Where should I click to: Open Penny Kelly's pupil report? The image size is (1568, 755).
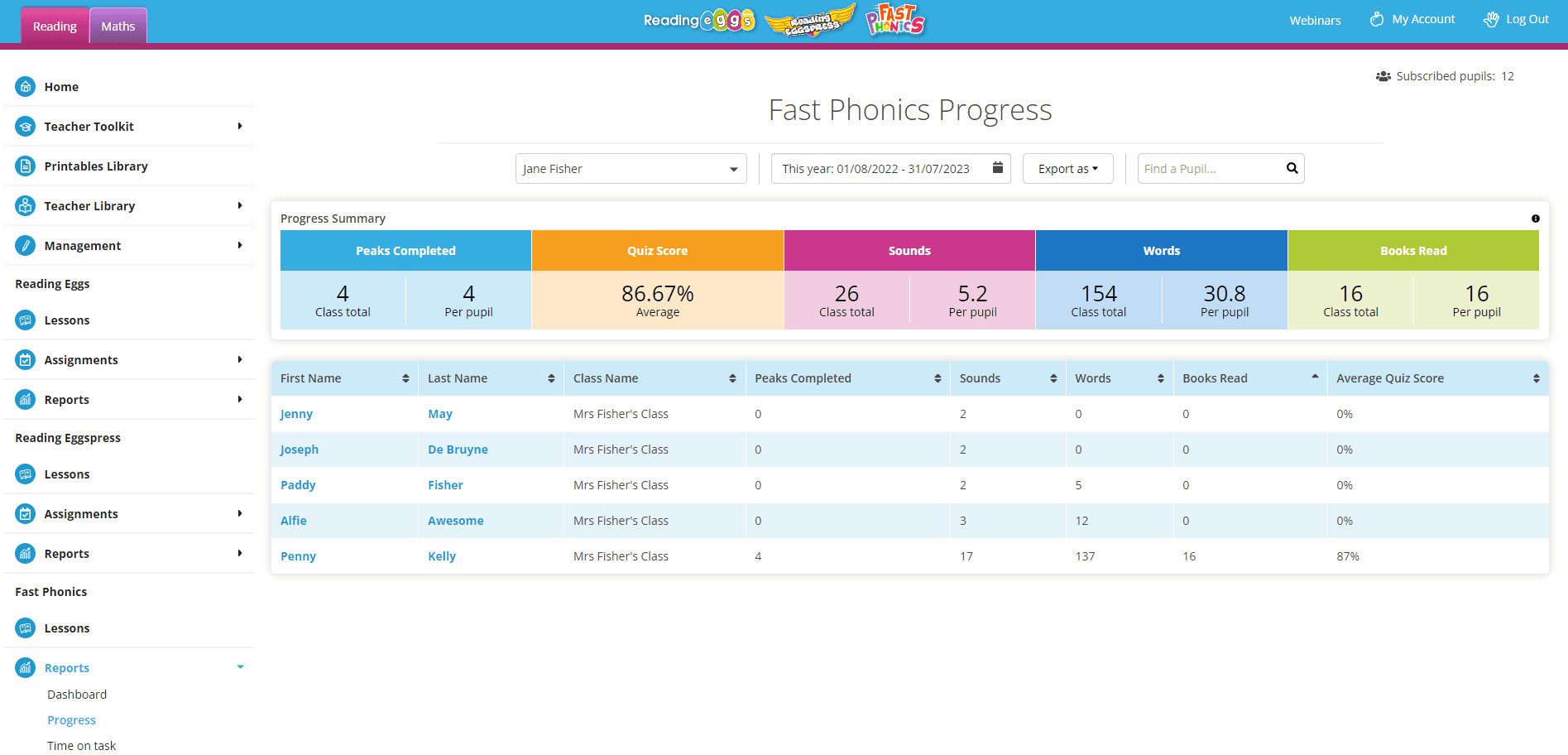point(298,555)
